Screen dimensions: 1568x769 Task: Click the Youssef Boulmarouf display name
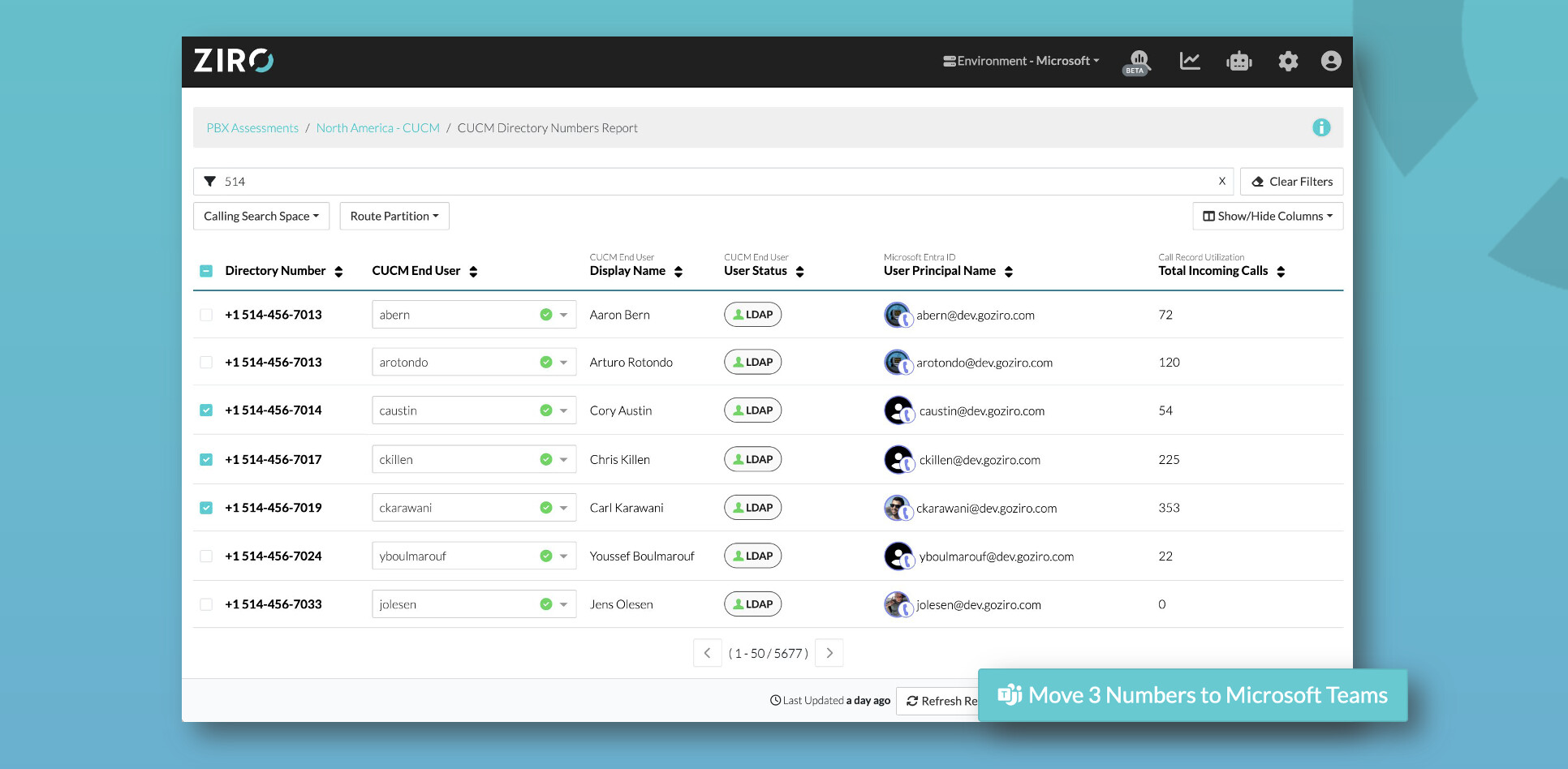pyautogui.click(x=642, y=556)
